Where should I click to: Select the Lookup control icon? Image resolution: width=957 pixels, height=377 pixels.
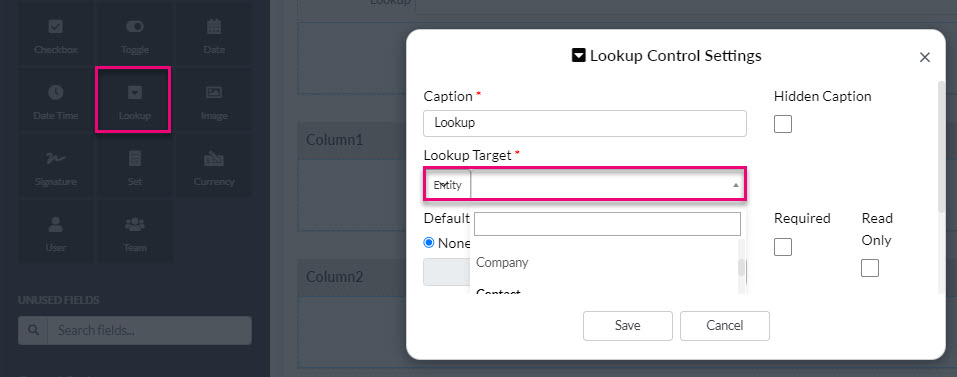[135, 92]
